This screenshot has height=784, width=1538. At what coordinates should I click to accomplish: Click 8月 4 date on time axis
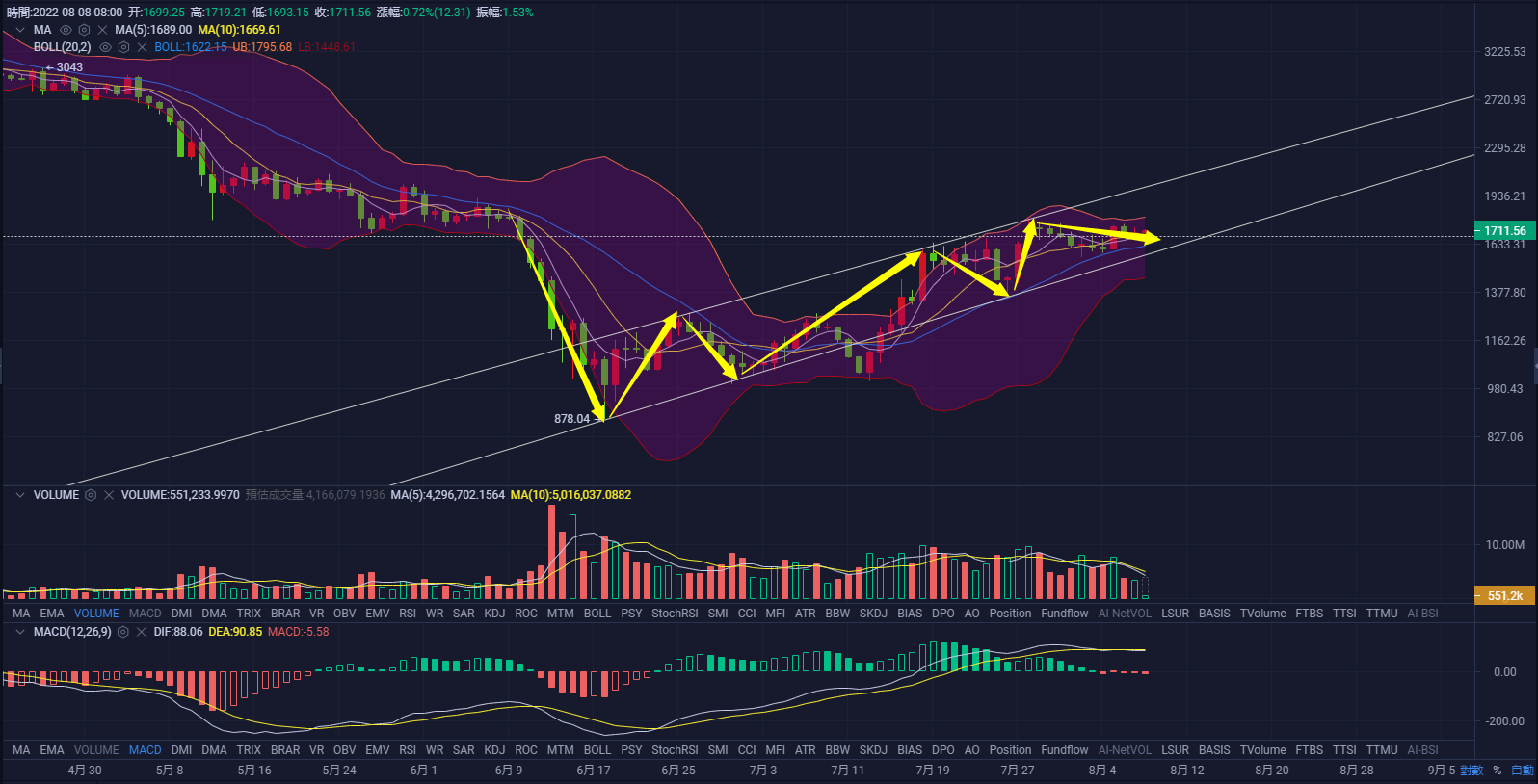[1102, 771]
